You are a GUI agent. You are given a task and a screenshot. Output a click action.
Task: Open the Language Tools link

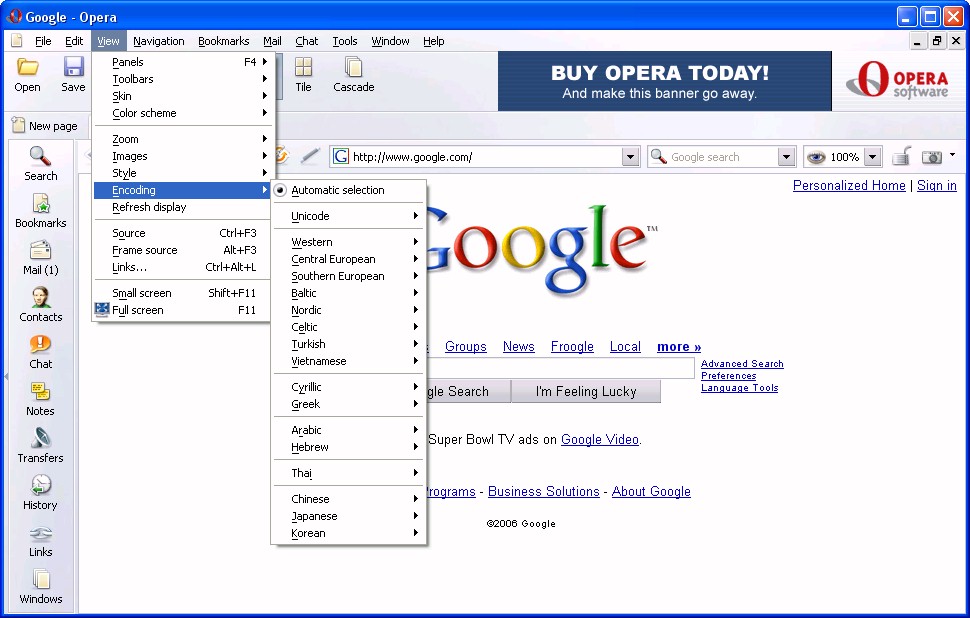pyautogui.click(x=739, y=388)
